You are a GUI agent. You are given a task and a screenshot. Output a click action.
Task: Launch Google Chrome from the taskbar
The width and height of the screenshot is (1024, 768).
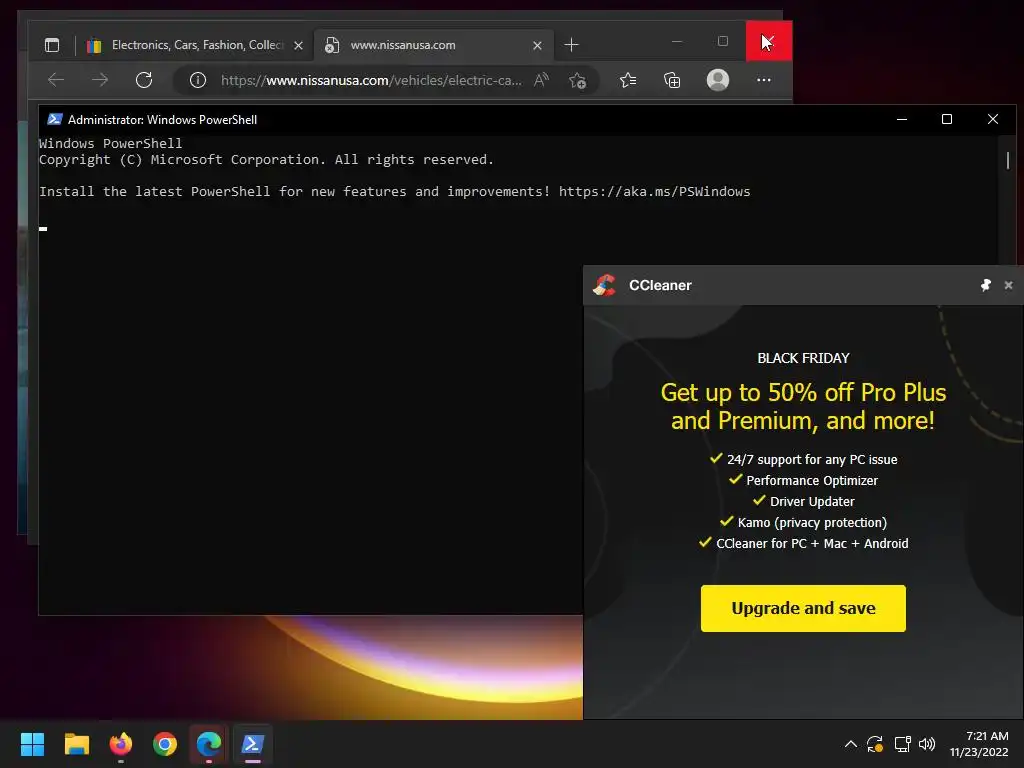pos(165,744)
